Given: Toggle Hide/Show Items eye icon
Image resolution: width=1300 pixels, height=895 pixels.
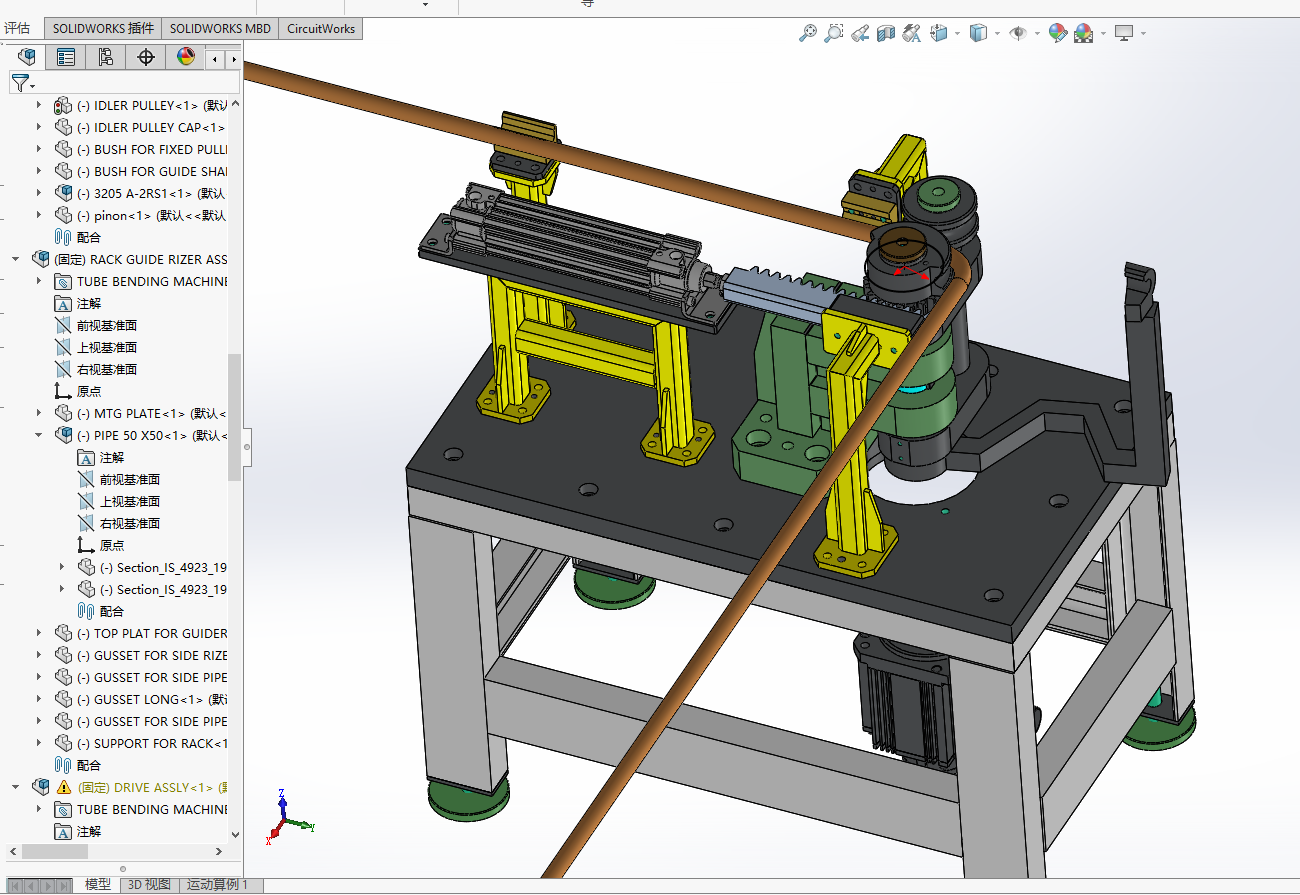Looking at the screenshot, I should click(x=1018, y=33).
